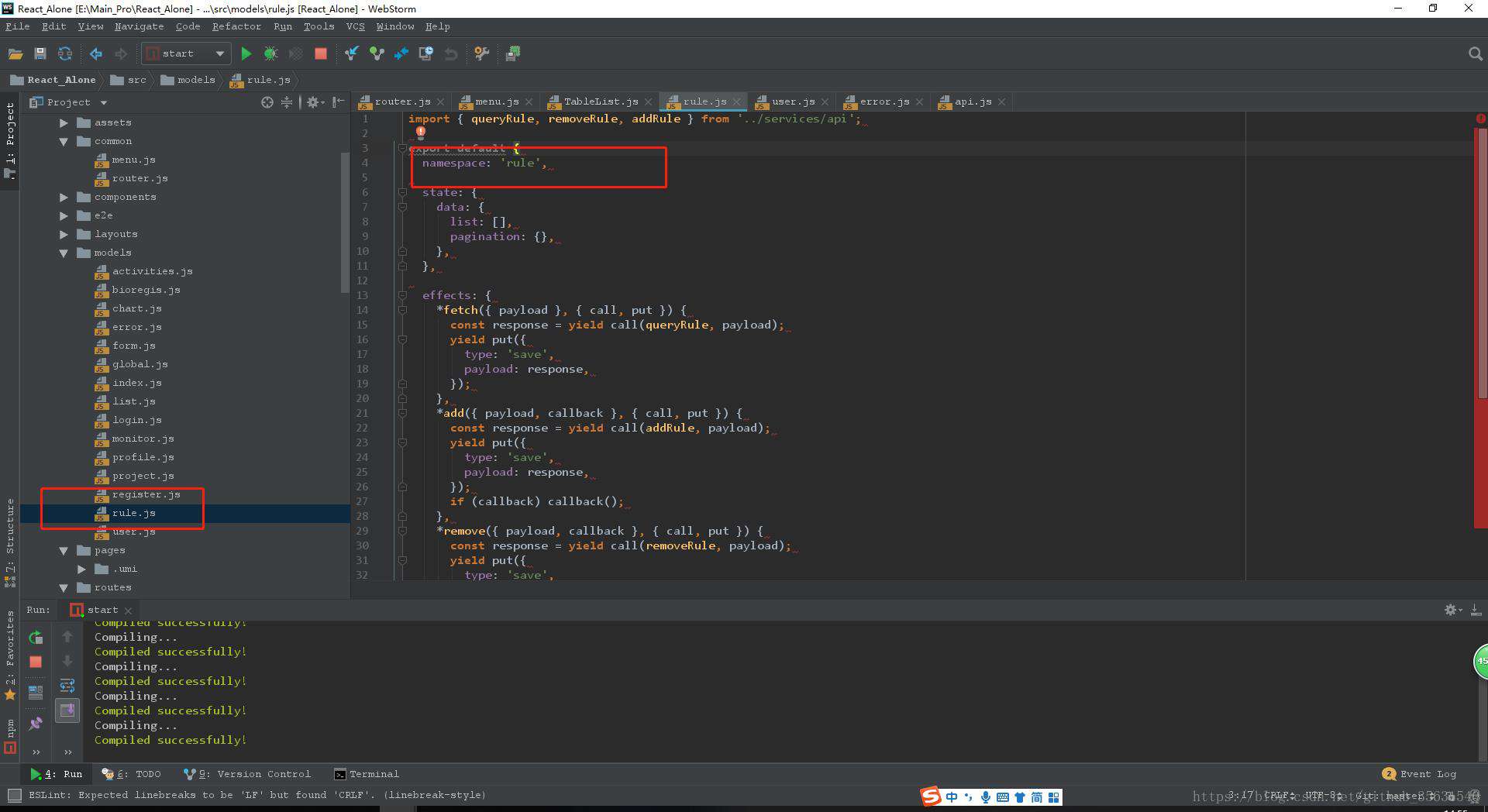
Task: Open the TODO tool window
Action: pos(132,774)
